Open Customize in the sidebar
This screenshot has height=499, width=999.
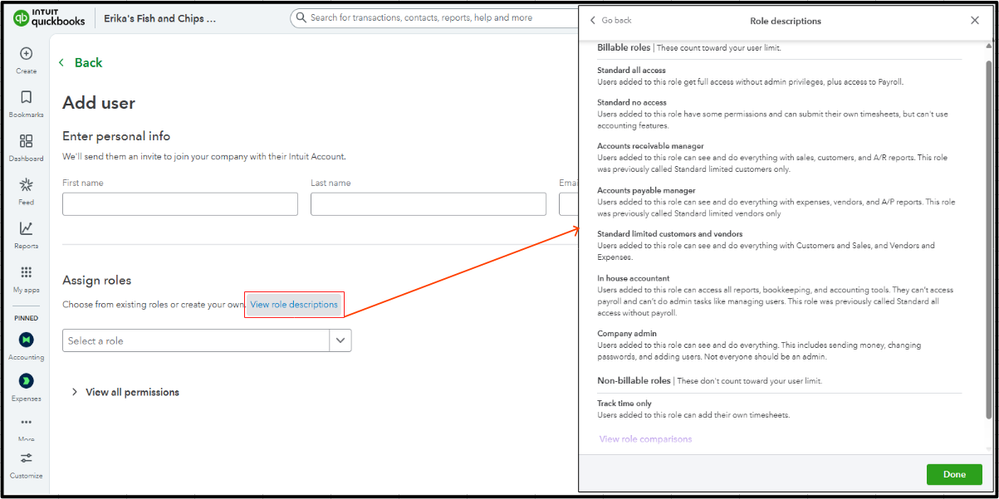(26, 465)
